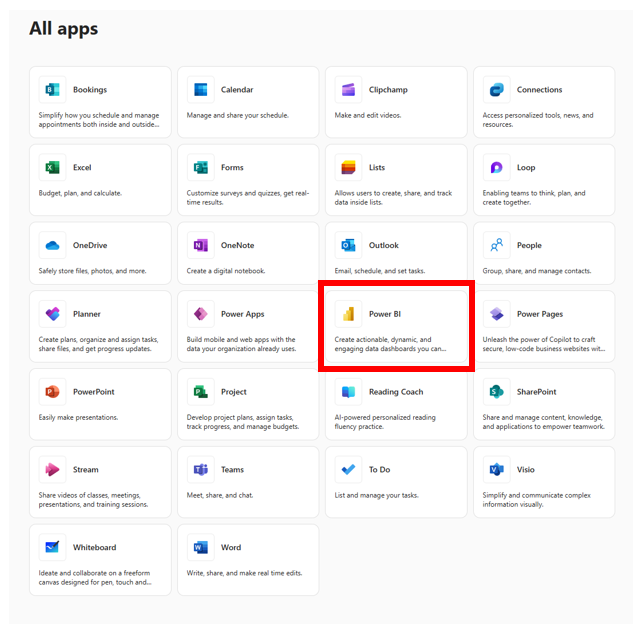Click 'Safely store files, photos, and more.'
The width and height of the screenshot is (642, 637).
point(93,271)
